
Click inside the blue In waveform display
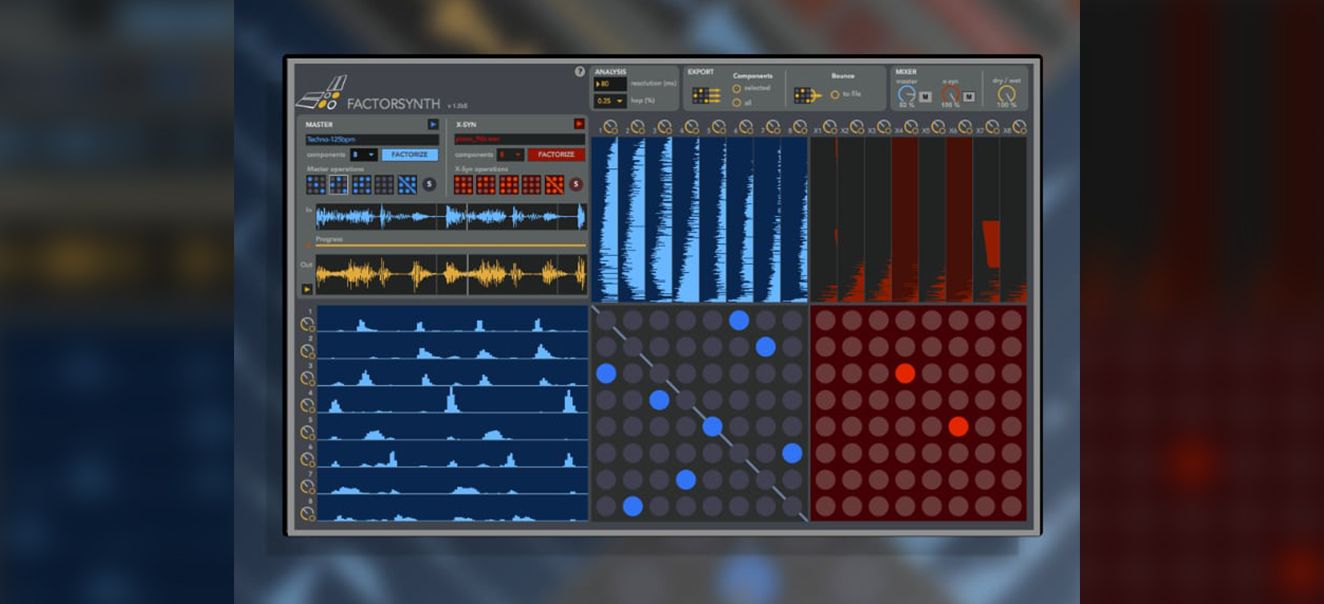[451, 217]
